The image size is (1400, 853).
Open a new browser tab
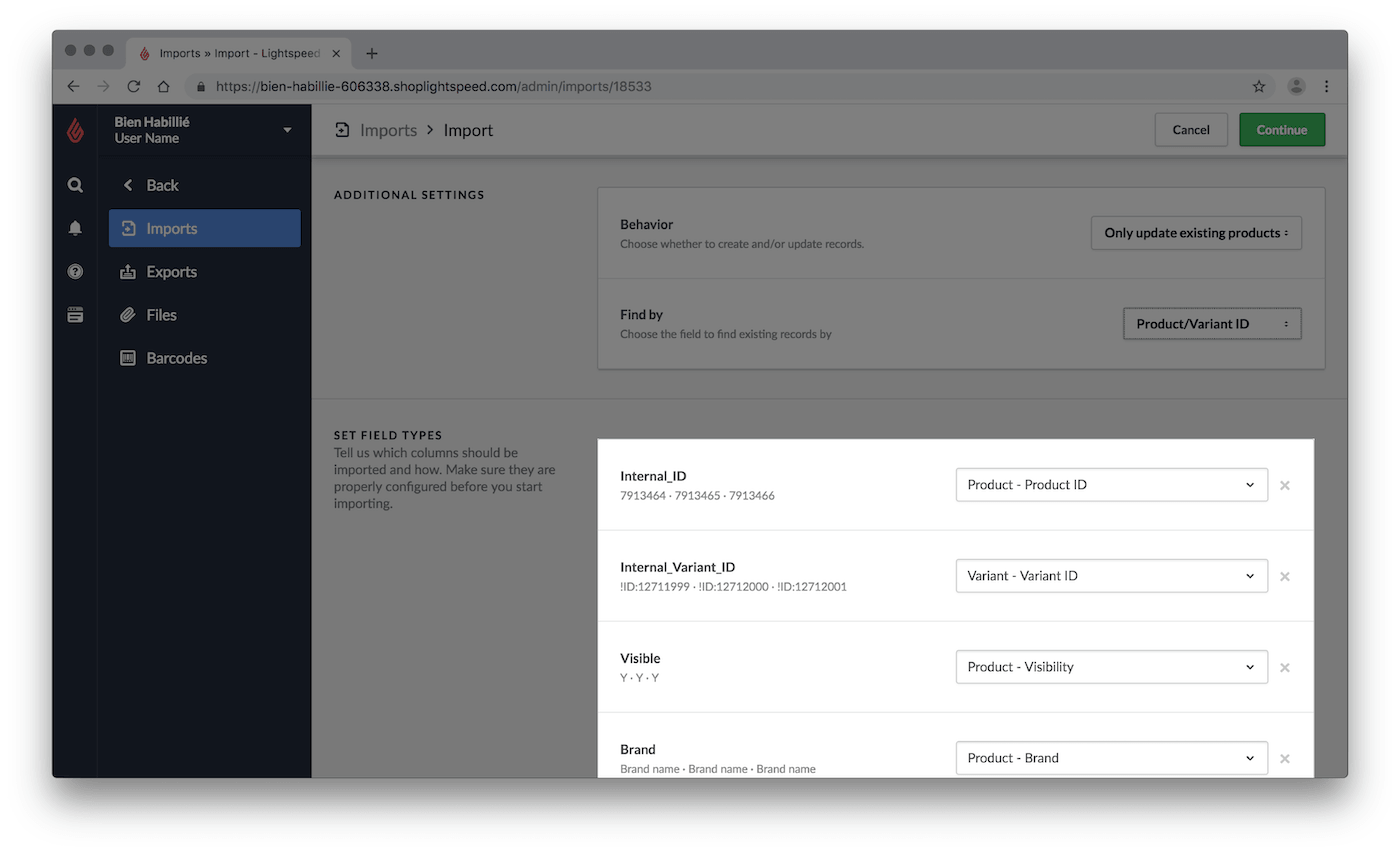pos(372,53)
